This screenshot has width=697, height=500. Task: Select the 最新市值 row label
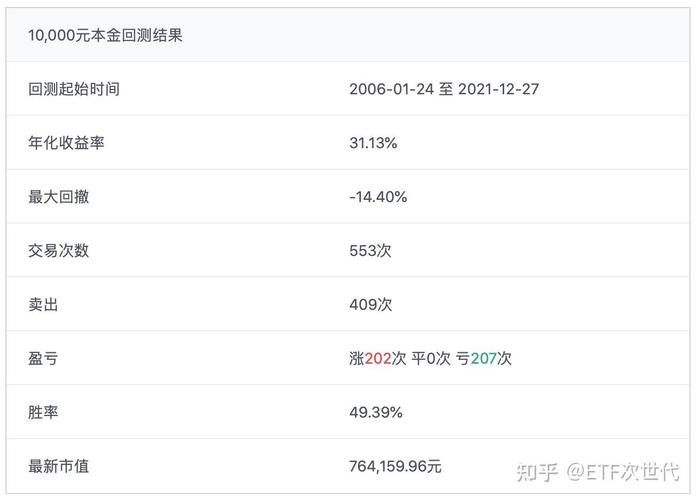point(58,466)
